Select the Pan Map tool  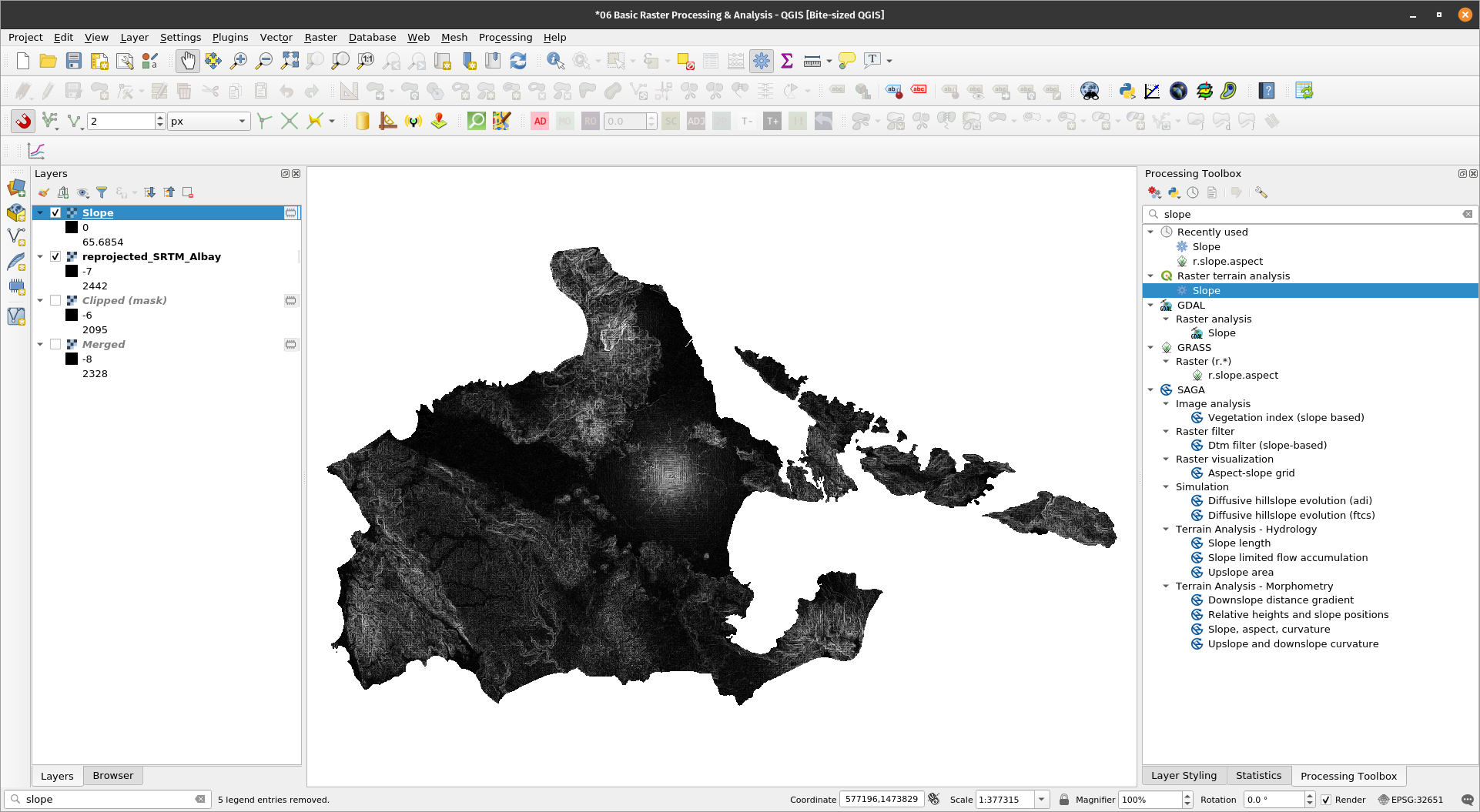point(187,61)
